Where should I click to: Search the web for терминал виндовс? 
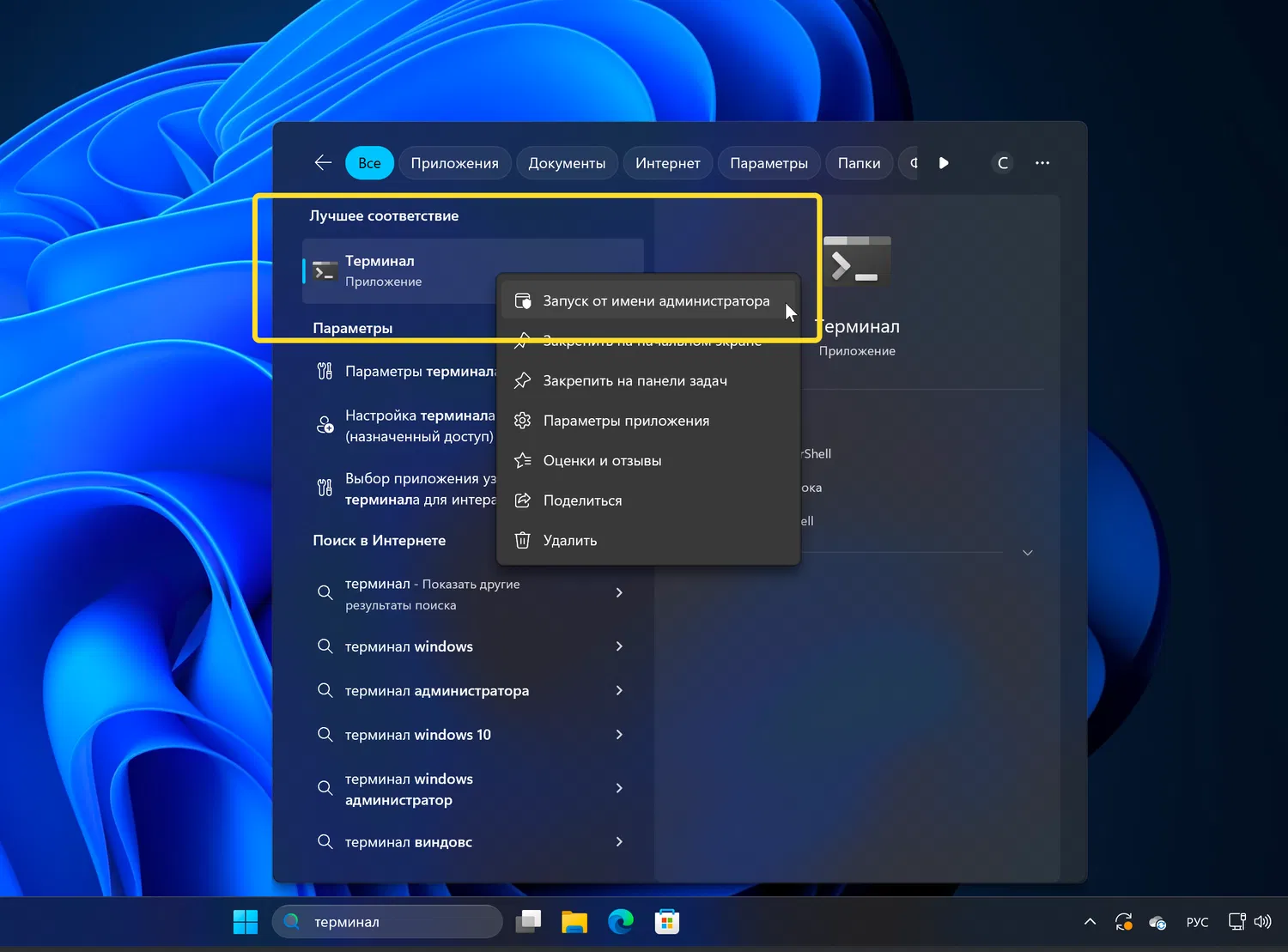pyautogui.click(x=472, y=842)
